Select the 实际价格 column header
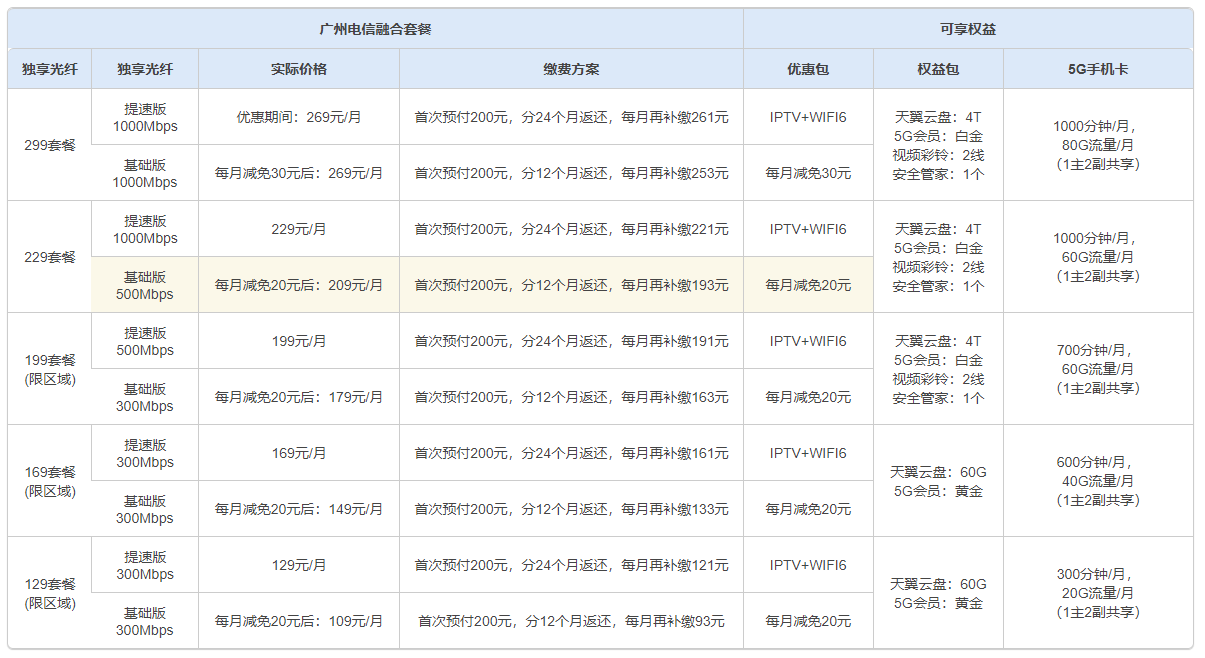 (299, 69)
